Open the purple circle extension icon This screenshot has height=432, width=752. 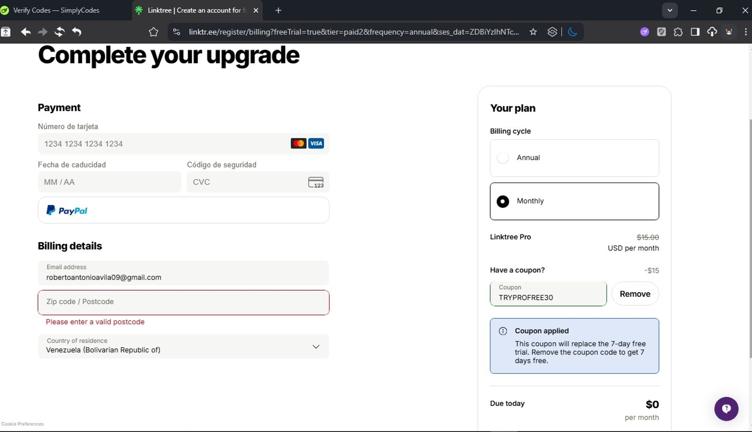[x=645, y=32]
